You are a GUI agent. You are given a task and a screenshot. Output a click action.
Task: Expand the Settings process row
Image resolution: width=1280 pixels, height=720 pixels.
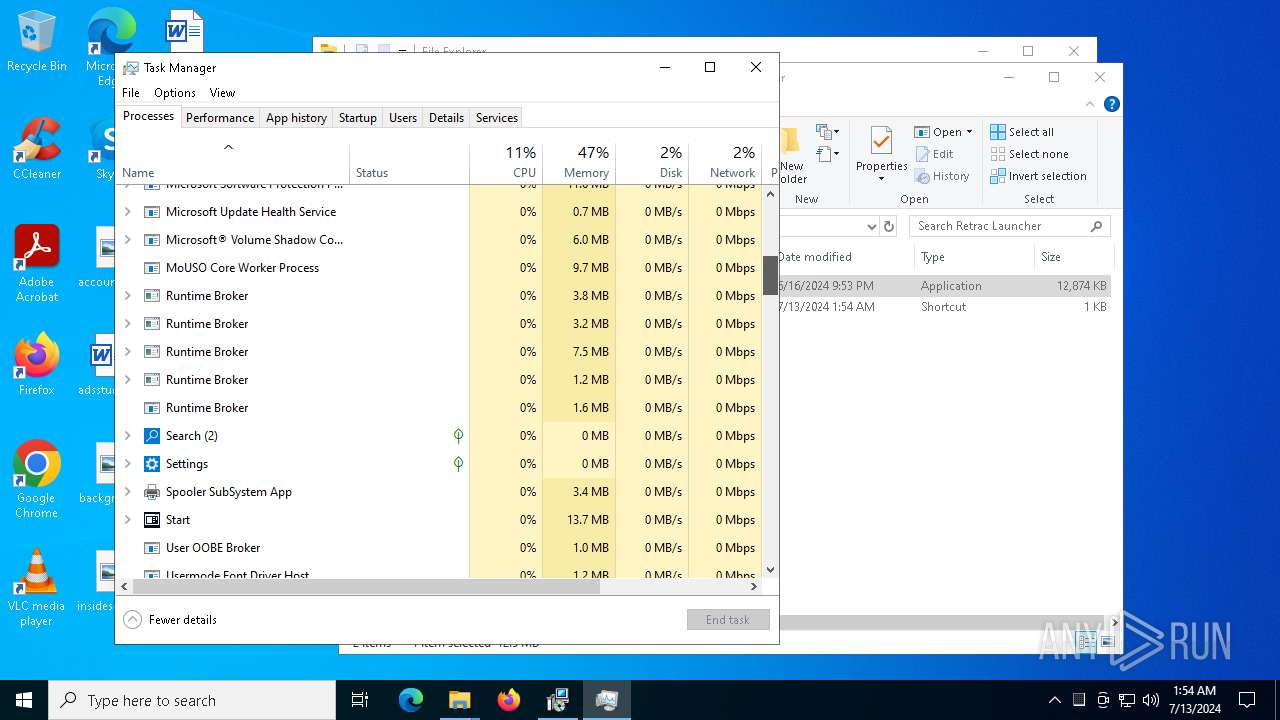click(x=127, y=464)
